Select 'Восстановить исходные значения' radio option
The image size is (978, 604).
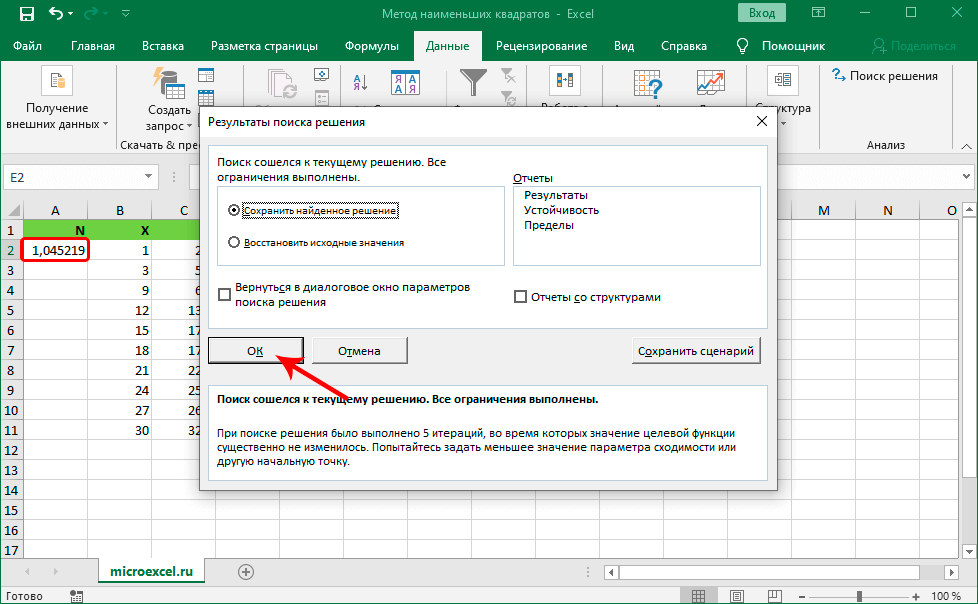(234, 242)
